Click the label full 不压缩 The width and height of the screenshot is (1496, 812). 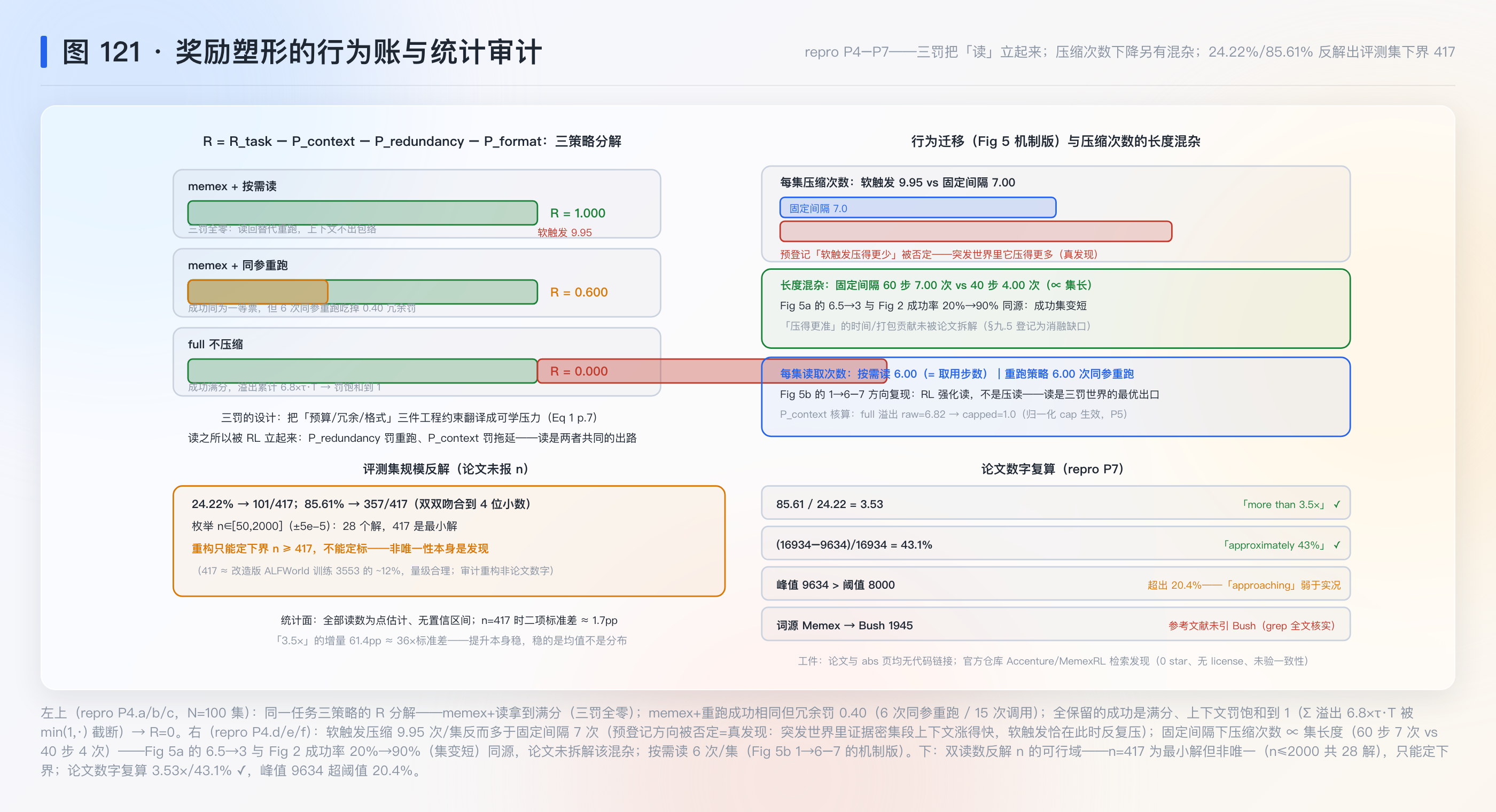(x=215, y=345)
